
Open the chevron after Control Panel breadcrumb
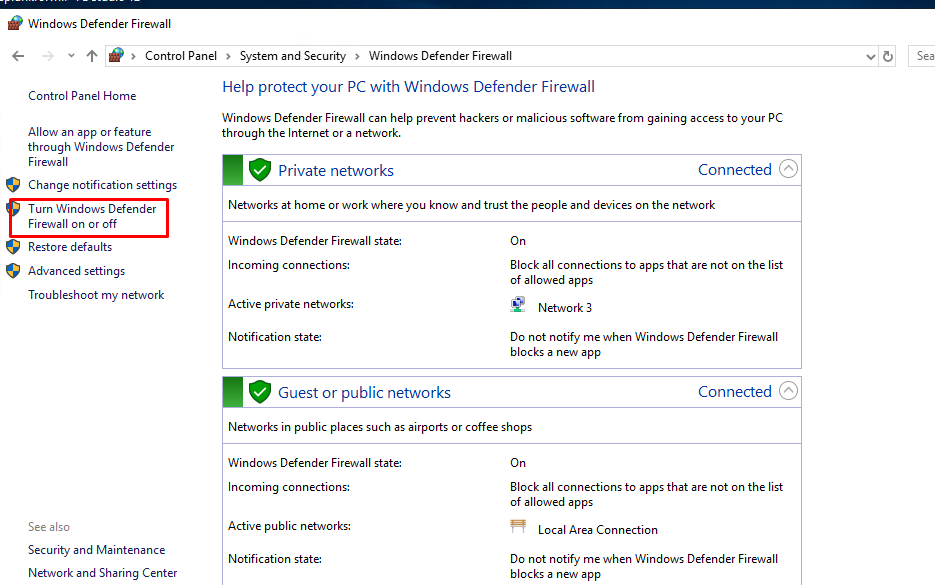coord(228,57)
